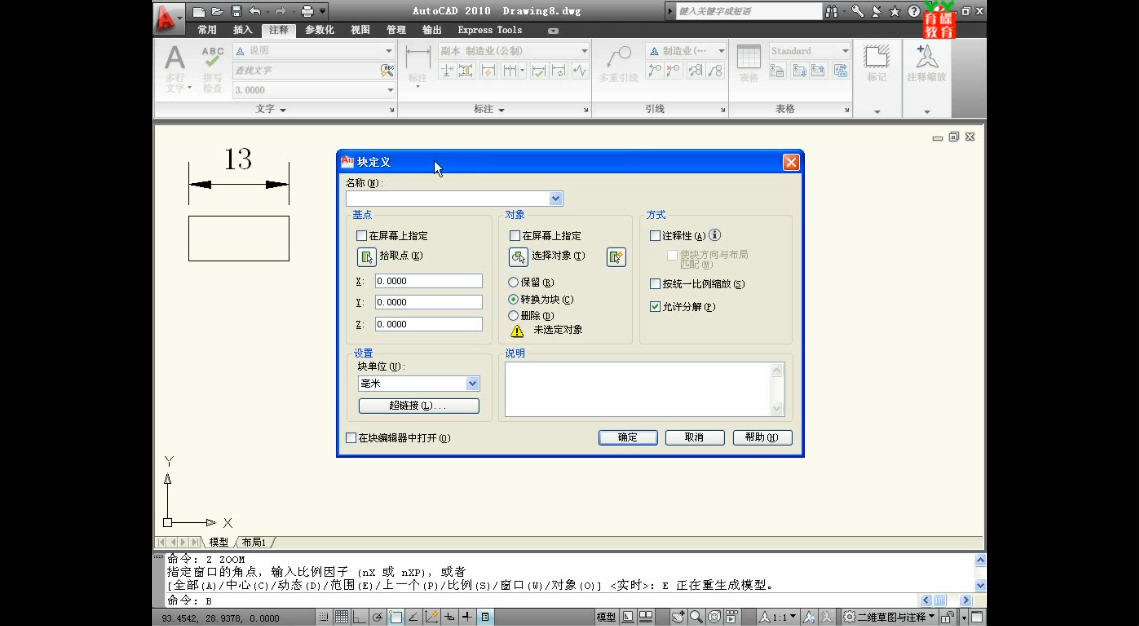The width and height of the screenshot is (1139, 626).
Task: Expand the 标注 ribbon panel
Action: coord(489,109)
